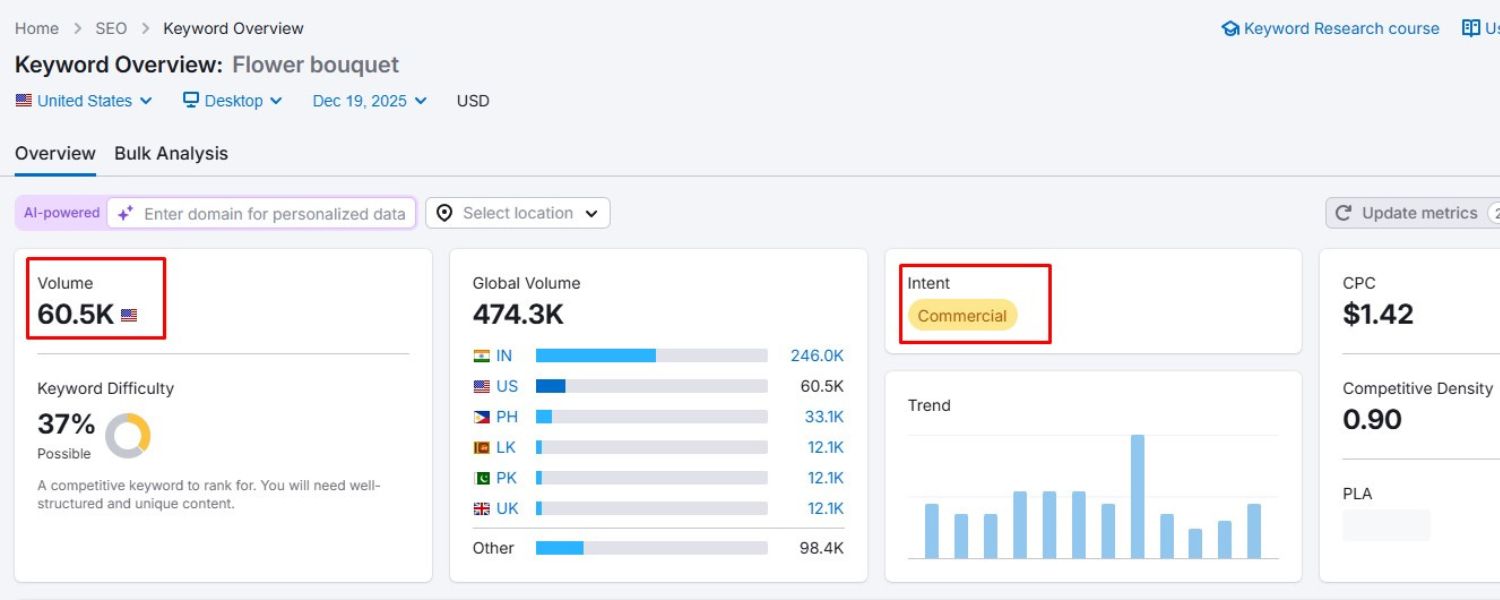Click the UK flag in Global Volume list
Image resolution: width=1500 pixels, height=600 pixels.
click(483, 508)
